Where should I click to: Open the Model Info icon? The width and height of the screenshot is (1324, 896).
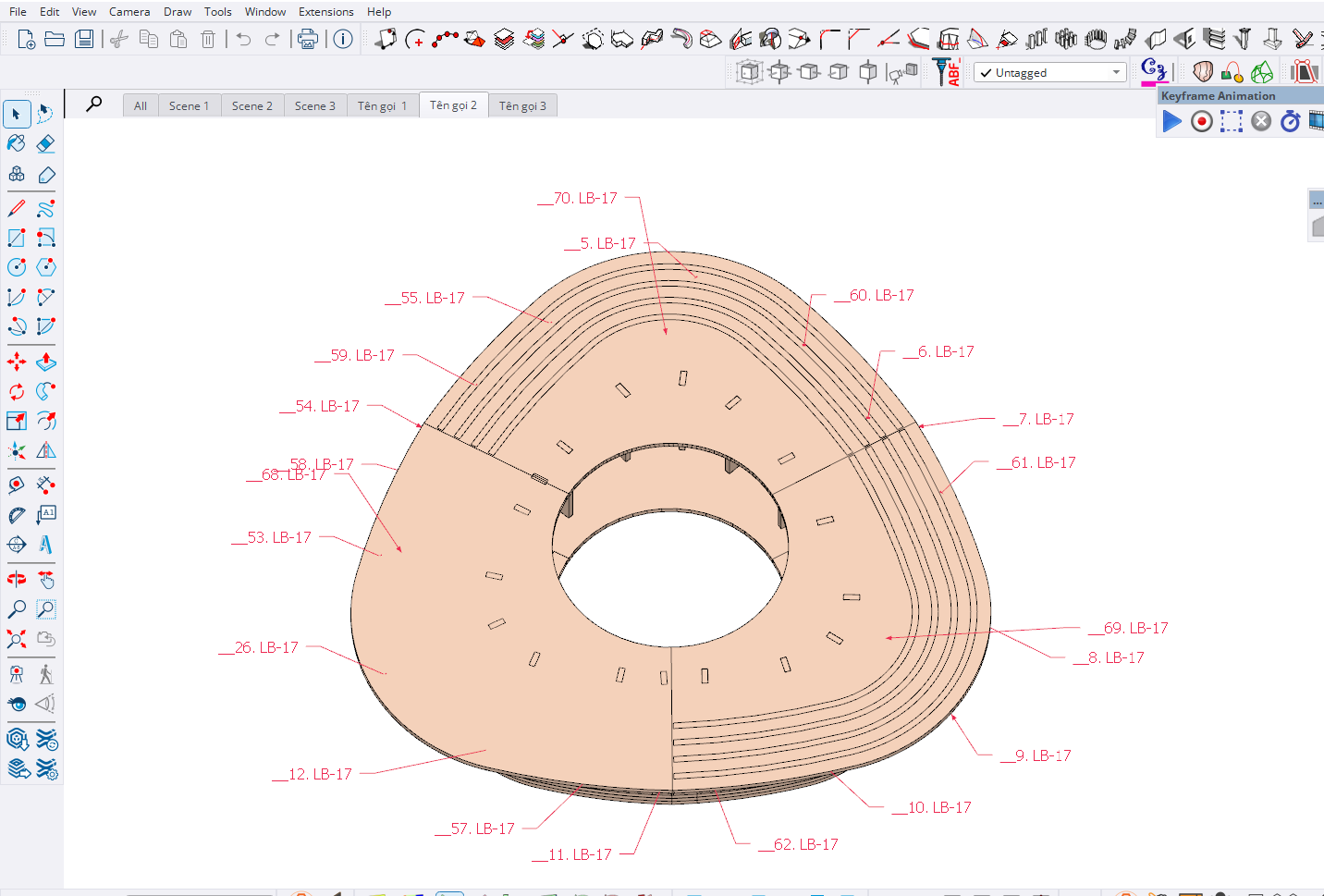coord(343,39)
